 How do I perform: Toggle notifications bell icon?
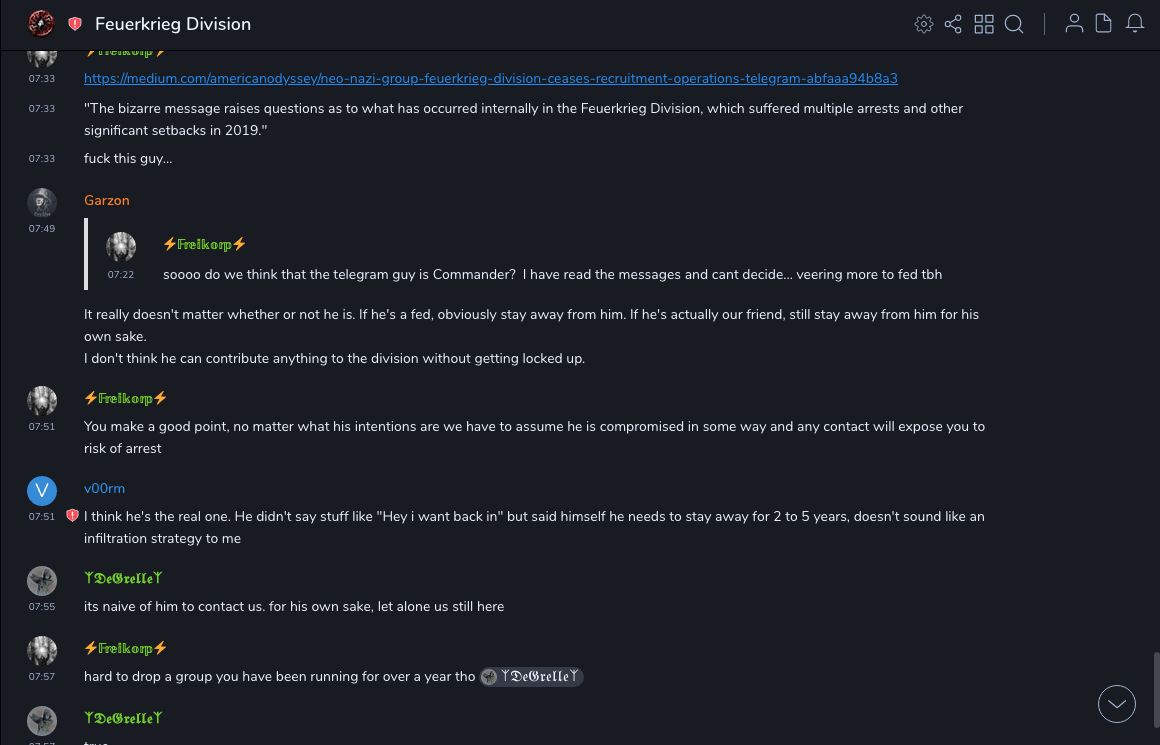tap(1135, 24)
